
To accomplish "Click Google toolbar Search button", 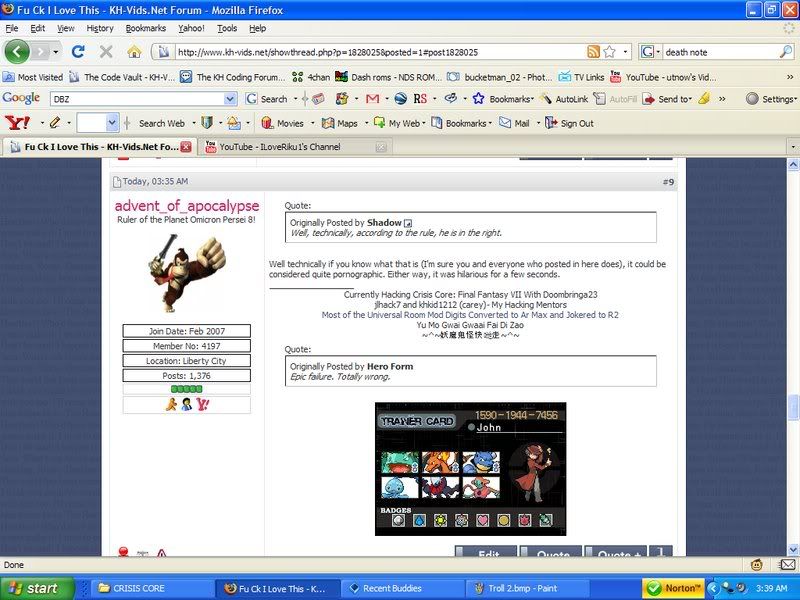I will coord(267,99).
